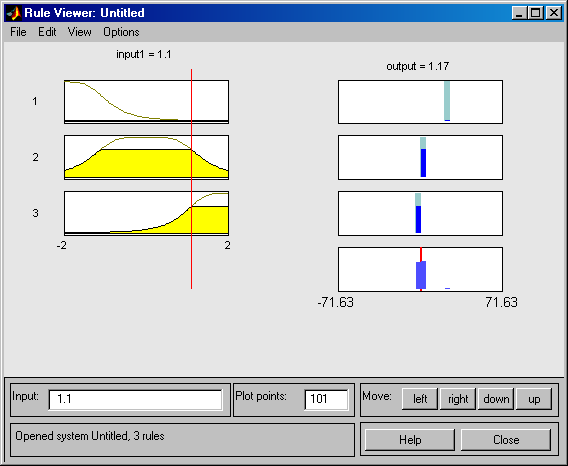Select rule 2 input1 membership plot
Viewport: 568px width, 466px height.
click(x=146, y=157)
